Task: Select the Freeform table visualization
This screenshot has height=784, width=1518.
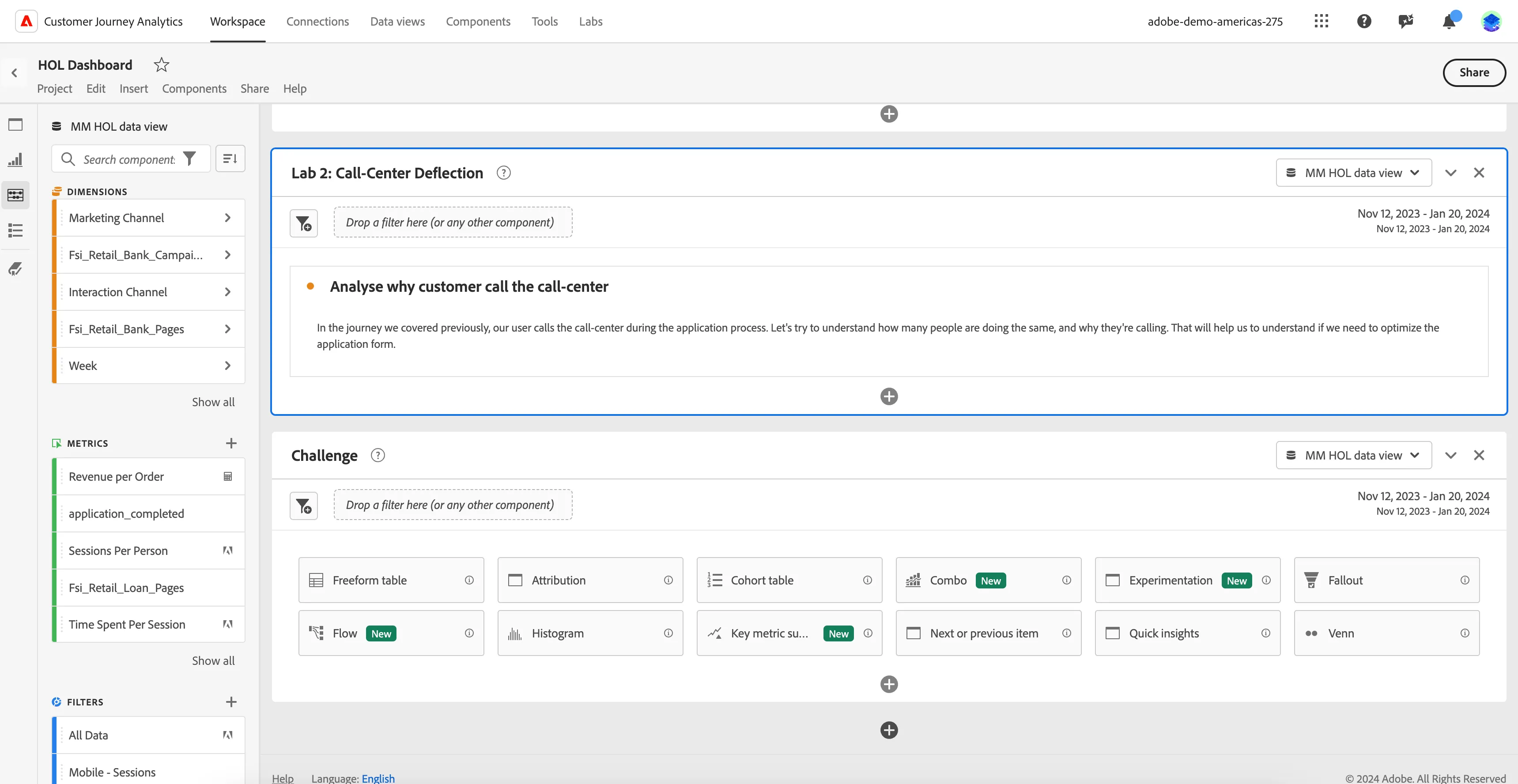Action: click(391, 580)
